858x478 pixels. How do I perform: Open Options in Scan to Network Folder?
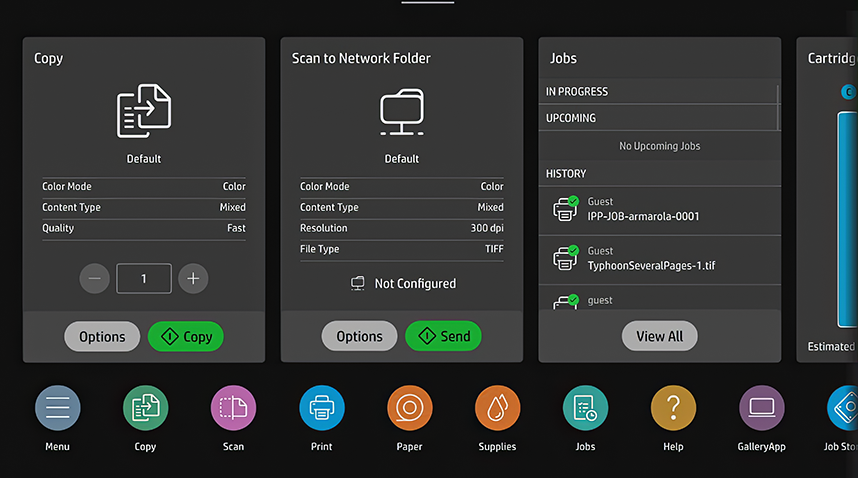[359, 336]
